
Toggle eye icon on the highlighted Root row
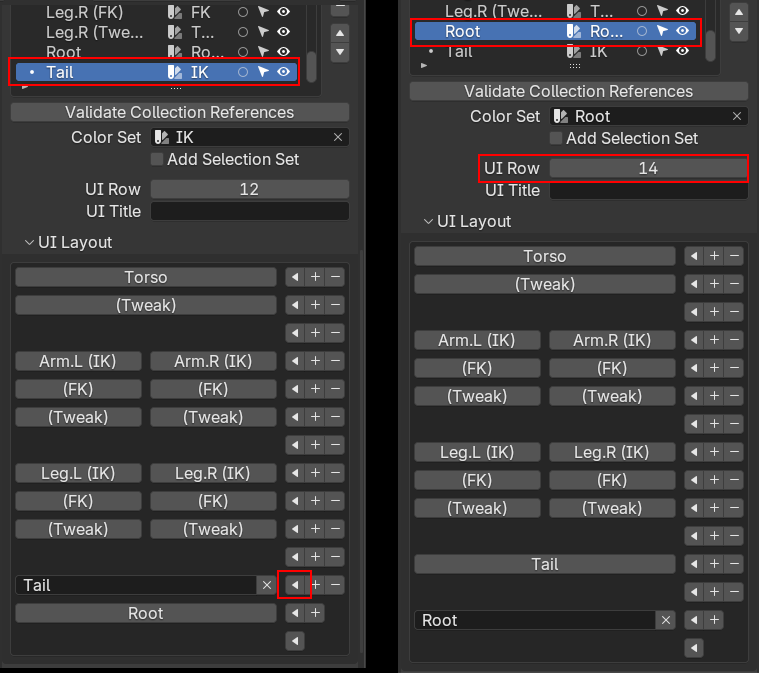682,31
